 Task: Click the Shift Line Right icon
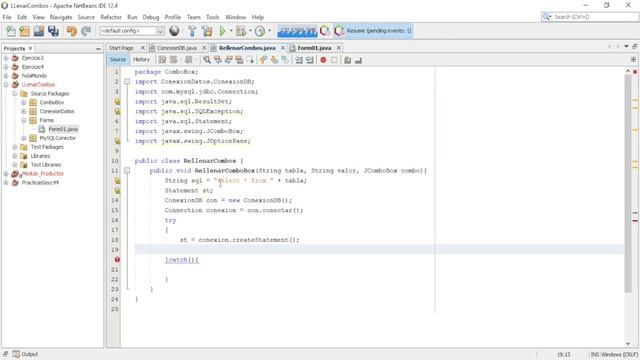[310, 60]
